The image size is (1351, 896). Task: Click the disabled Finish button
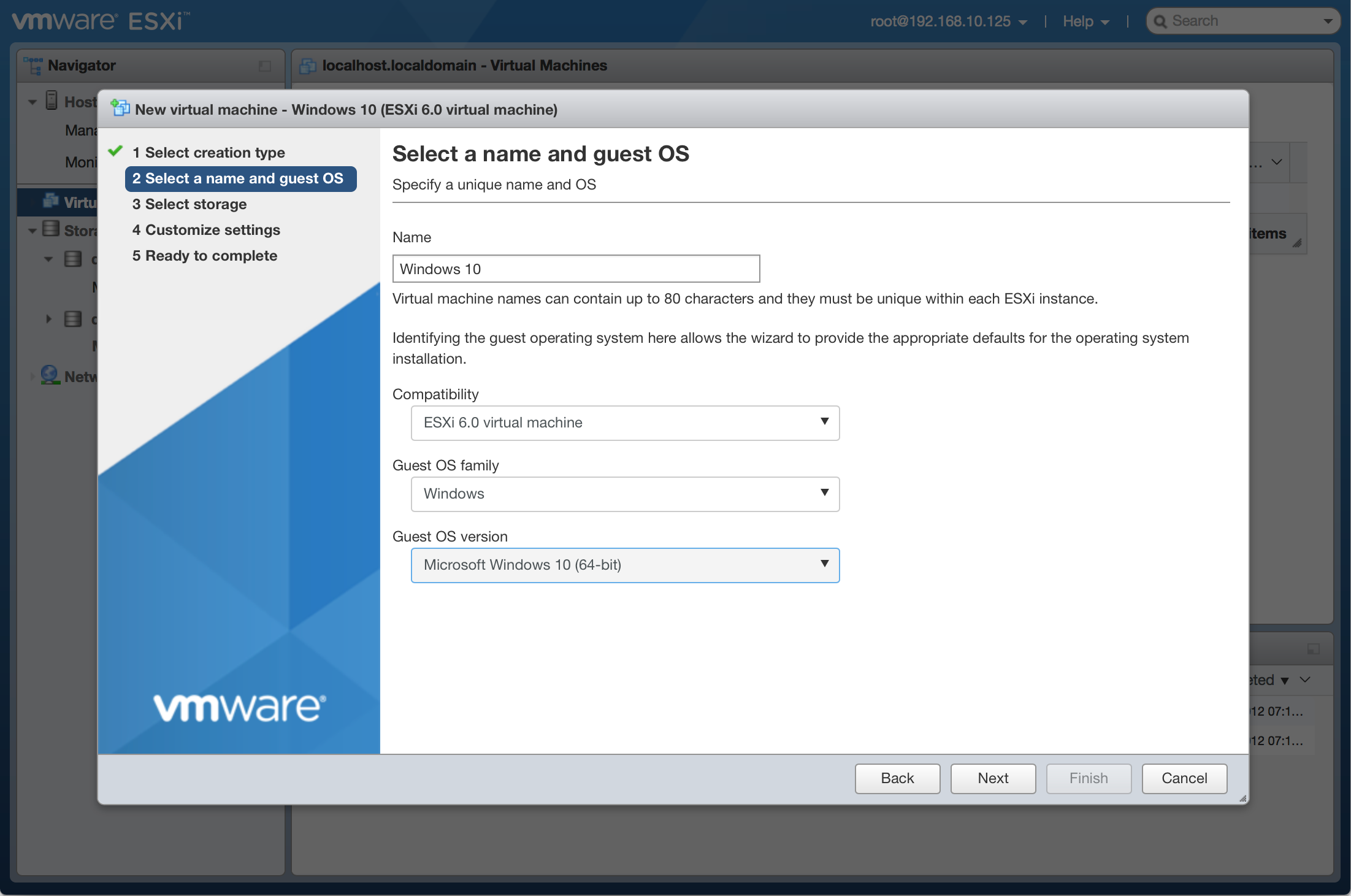(1089, 778)
